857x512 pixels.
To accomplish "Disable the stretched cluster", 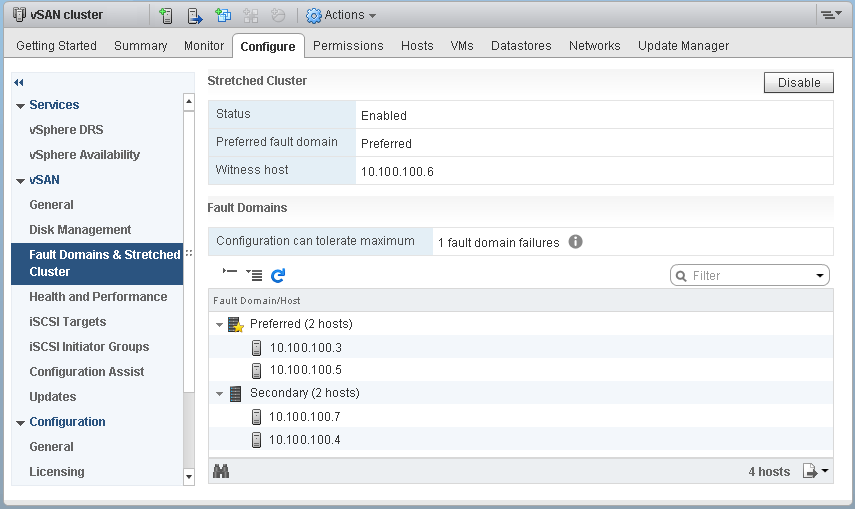I will click(x=798, y=83).
